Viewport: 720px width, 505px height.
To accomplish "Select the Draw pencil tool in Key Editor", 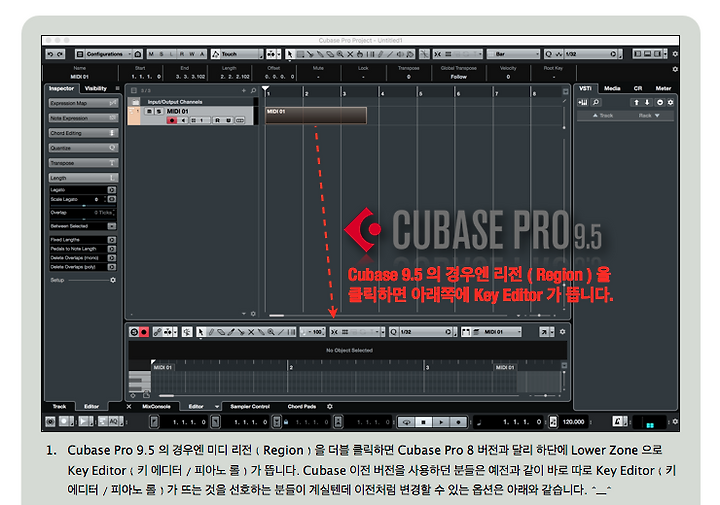I will click(x=211, y=332).
